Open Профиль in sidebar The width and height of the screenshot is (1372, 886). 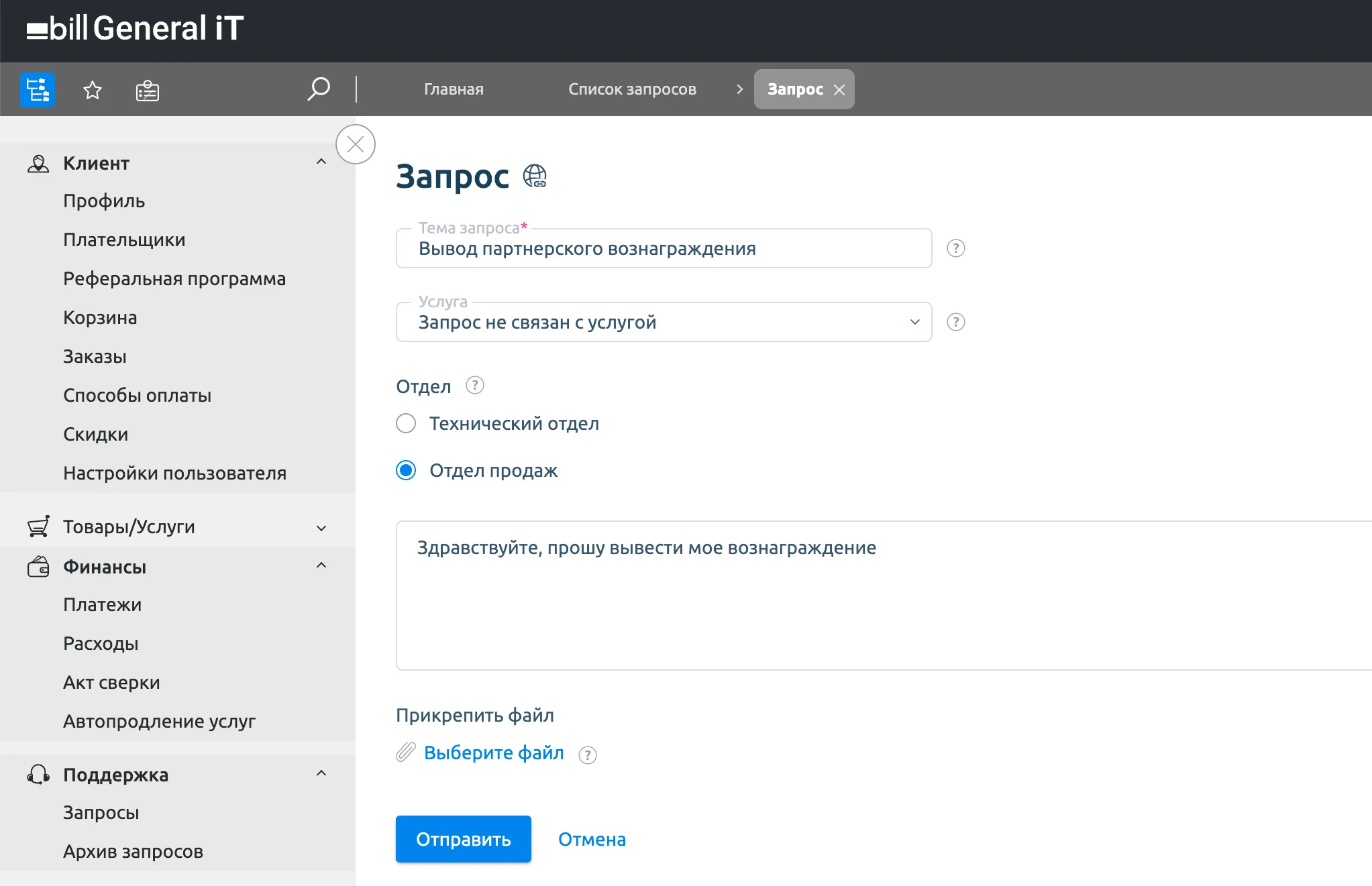104,201
